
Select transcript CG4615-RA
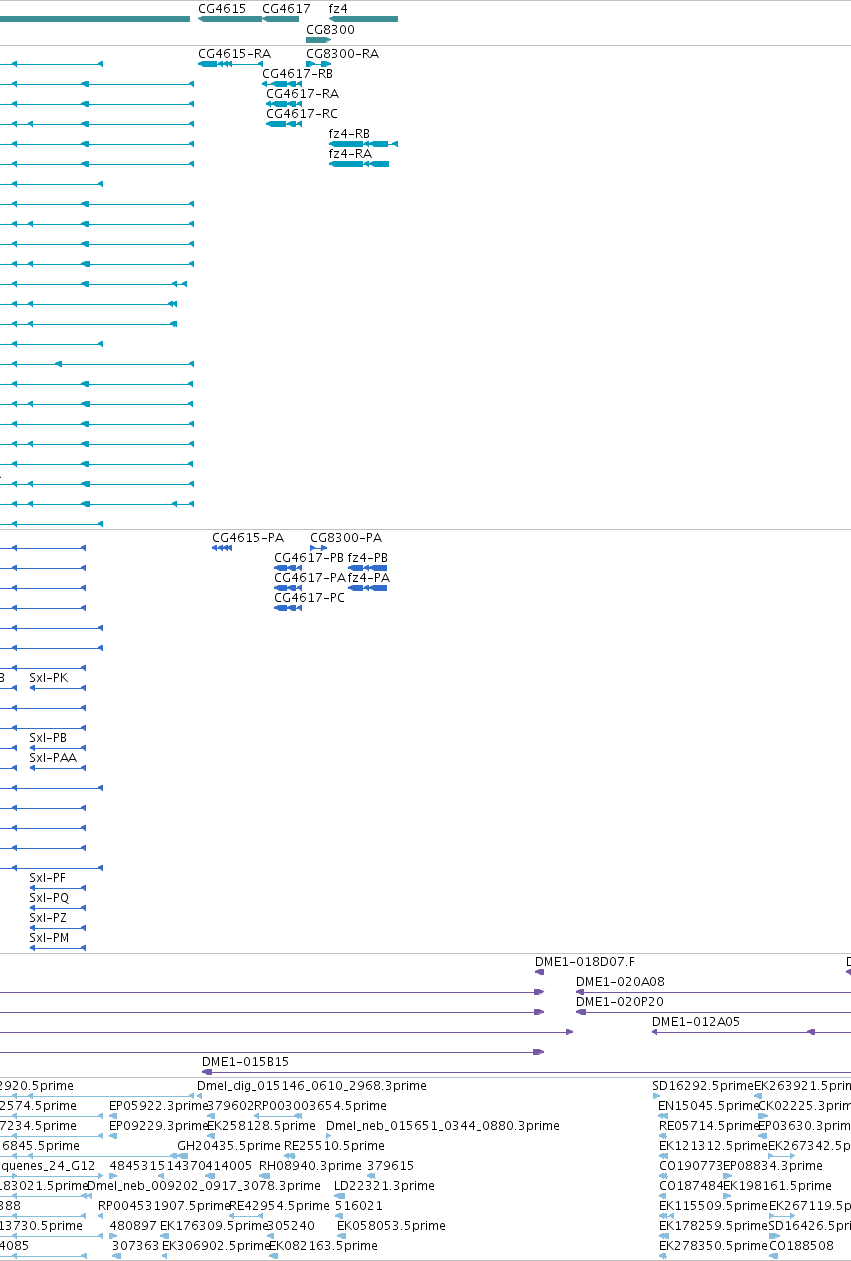pos(234,54)
